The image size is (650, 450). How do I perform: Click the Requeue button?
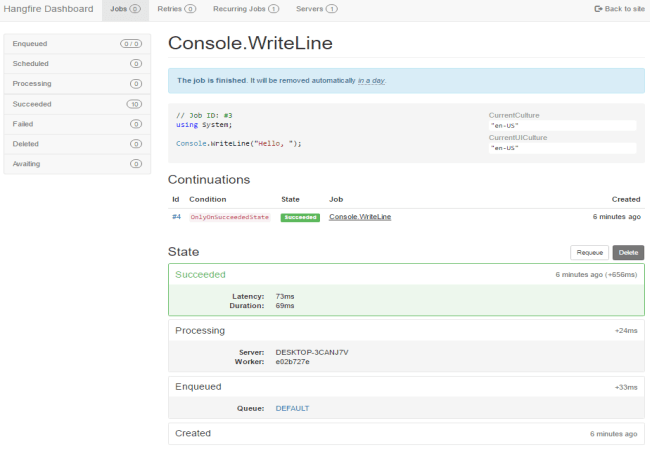589,253
